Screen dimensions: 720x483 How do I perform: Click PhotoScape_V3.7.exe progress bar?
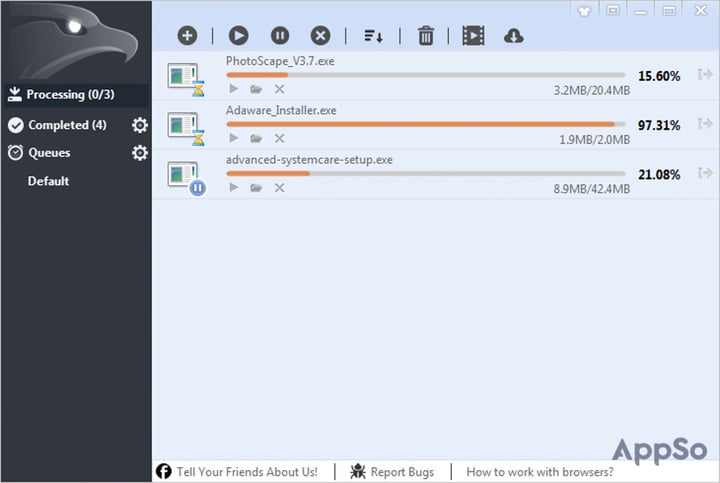(426, 75)
